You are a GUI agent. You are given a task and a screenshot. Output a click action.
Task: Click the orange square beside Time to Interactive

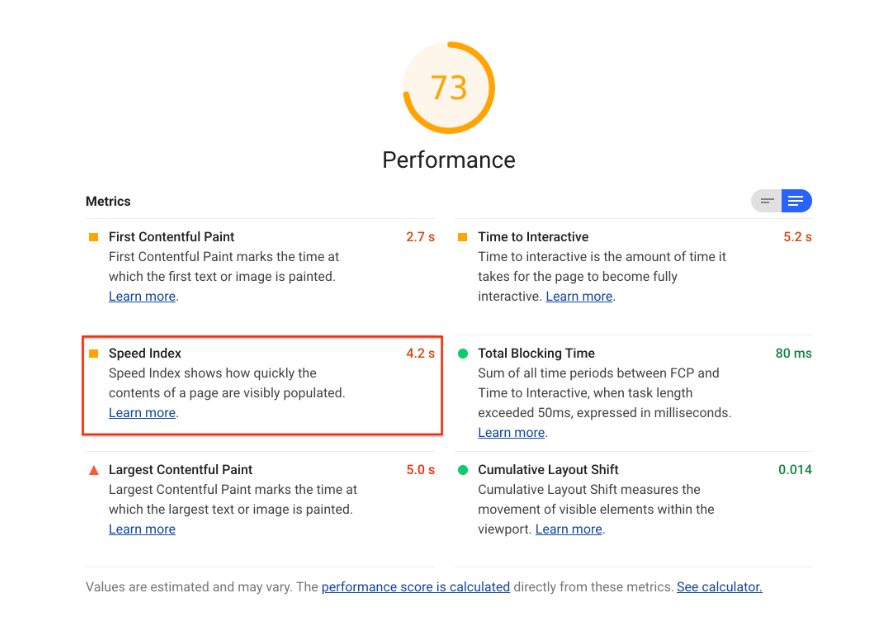(462, 237)
